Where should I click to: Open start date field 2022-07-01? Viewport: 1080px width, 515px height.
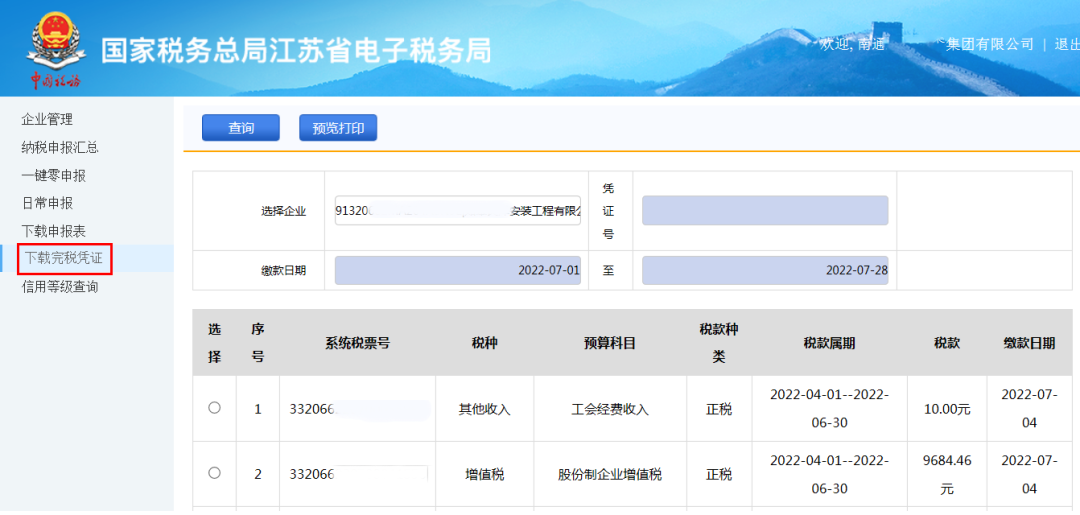[458, 271]
